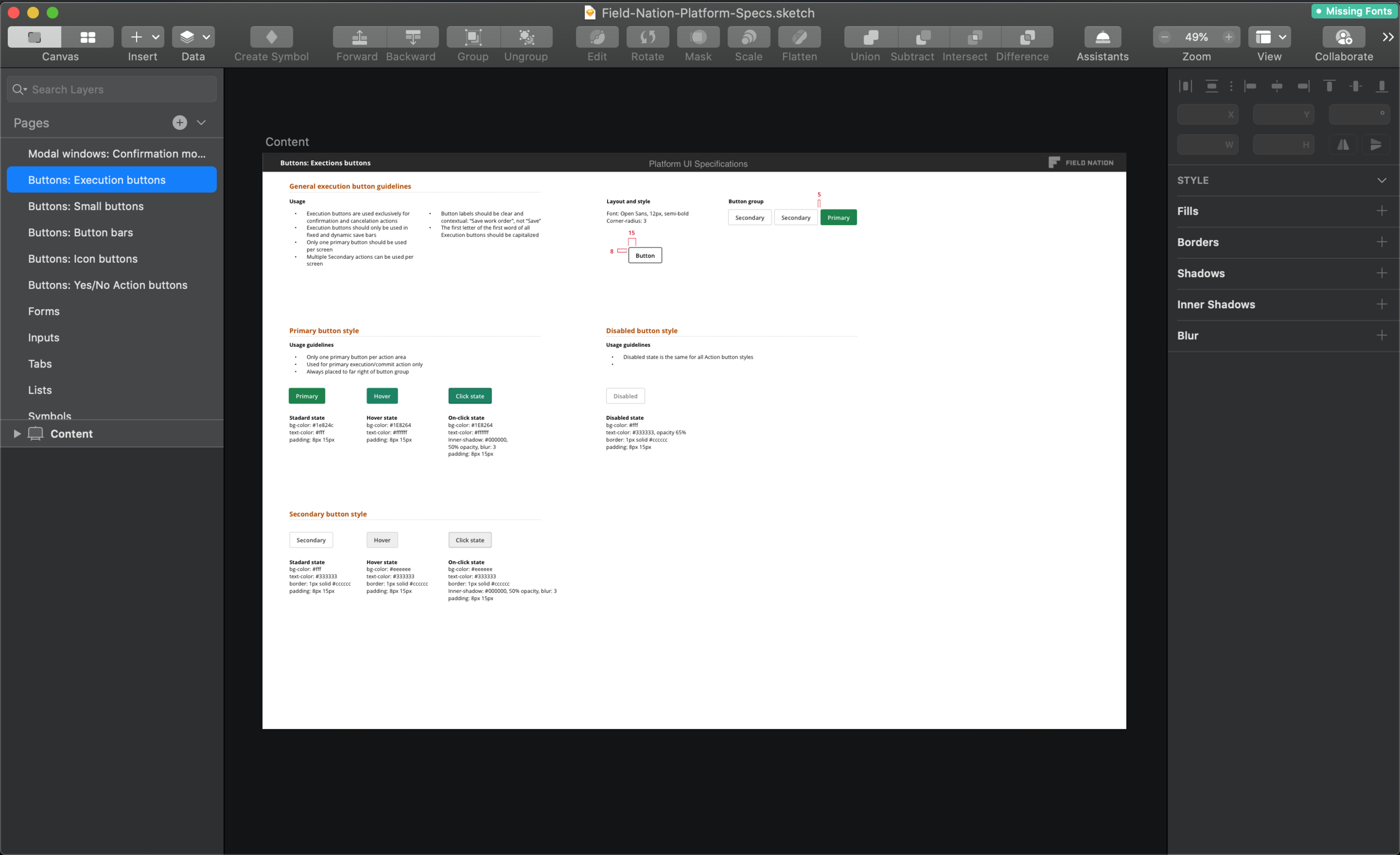Select Buttons: Execution buttons page
The width and height of the screenshot is (1400, 855).
point(112,180)
